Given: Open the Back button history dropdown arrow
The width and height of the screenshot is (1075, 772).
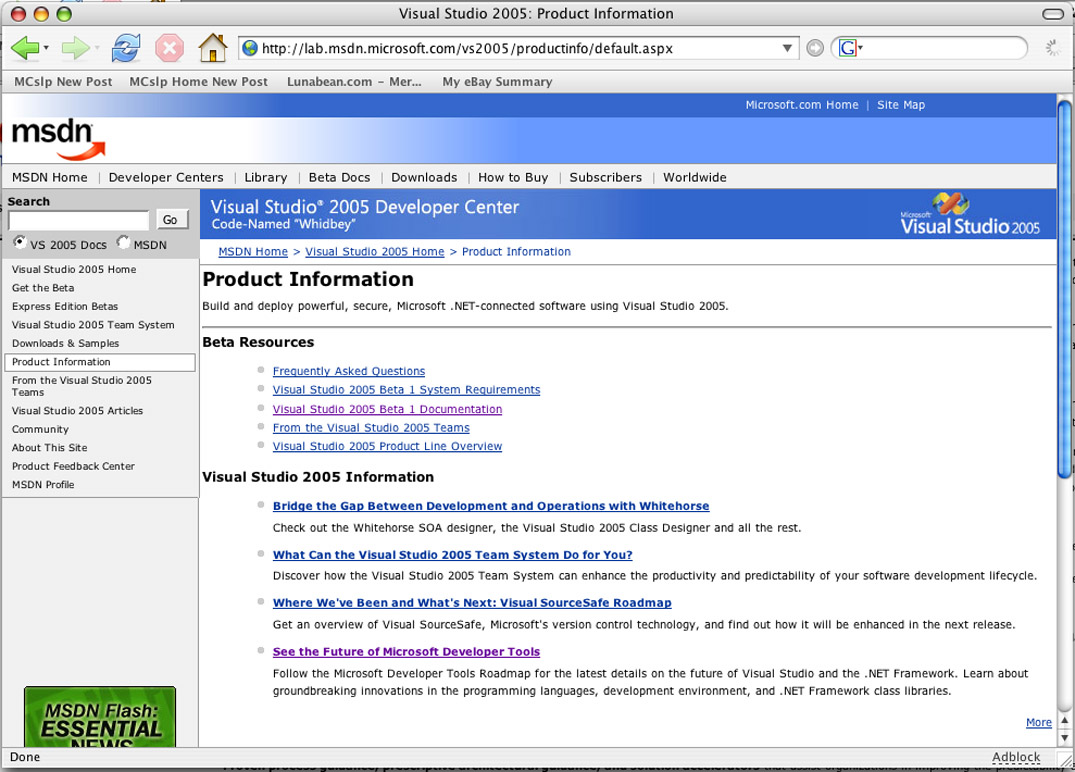Looking at the screenshot, I should (46, 48).
